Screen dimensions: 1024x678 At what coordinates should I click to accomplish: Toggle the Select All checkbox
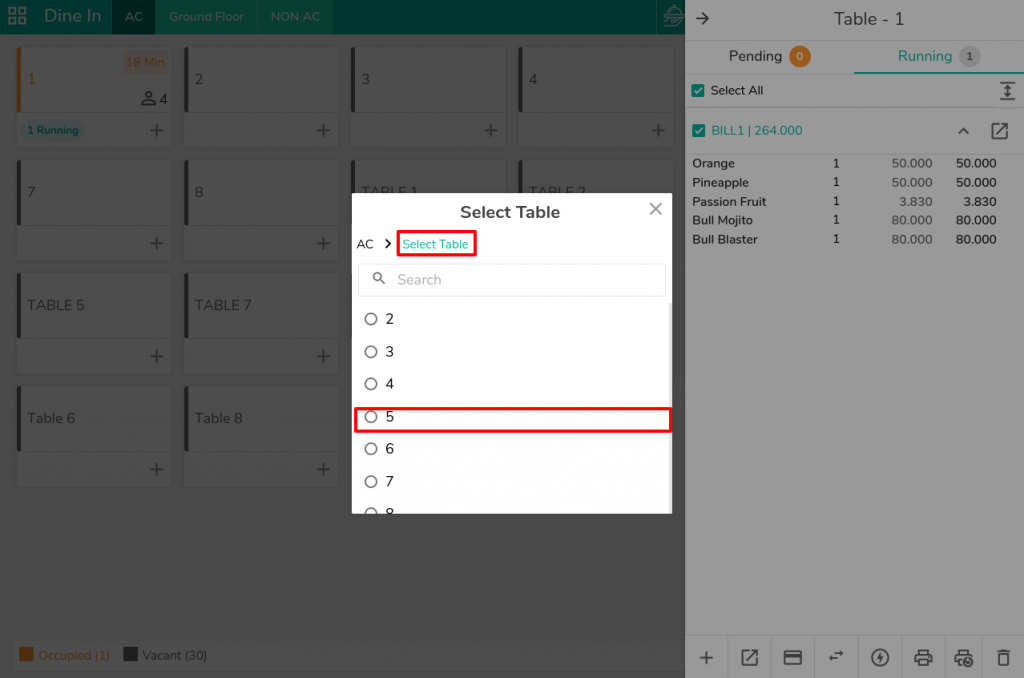tap(698, 90)
